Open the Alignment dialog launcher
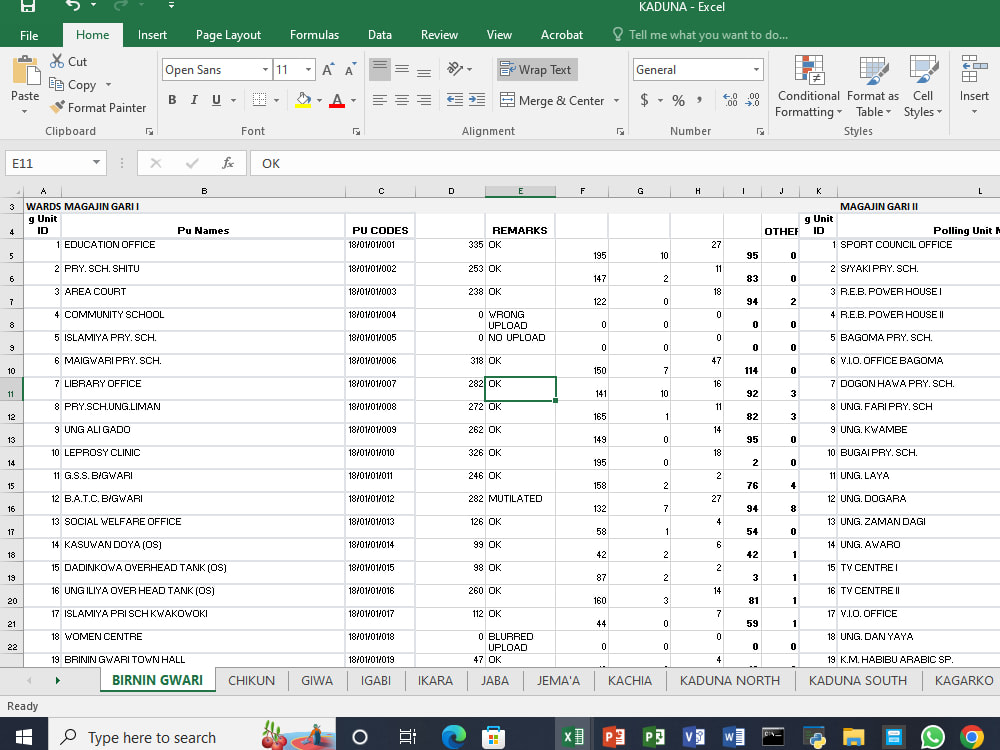 [x=620, y=131]
